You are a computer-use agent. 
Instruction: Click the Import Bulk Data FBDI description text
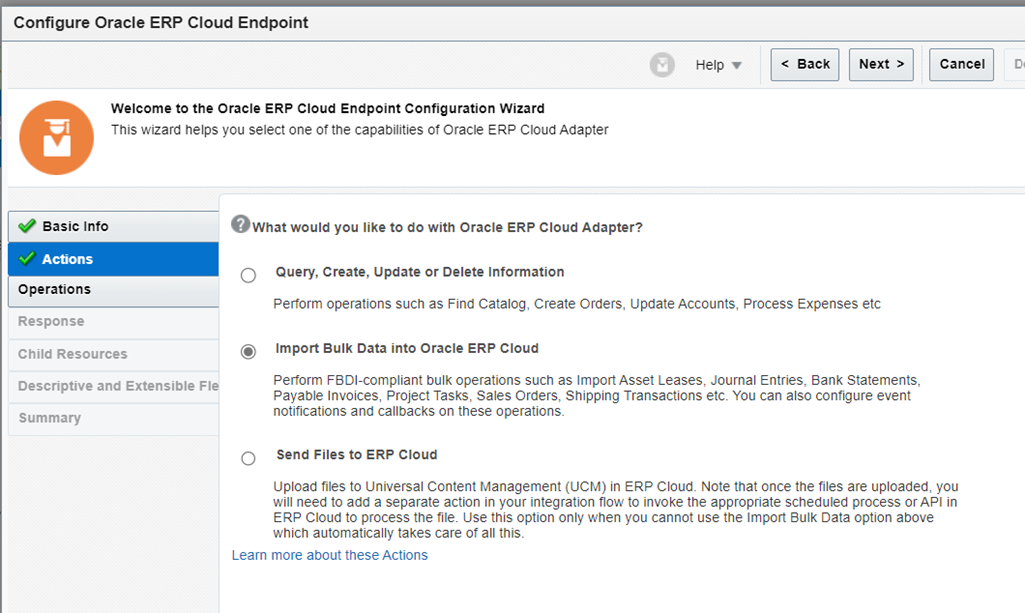coord(596,395)
